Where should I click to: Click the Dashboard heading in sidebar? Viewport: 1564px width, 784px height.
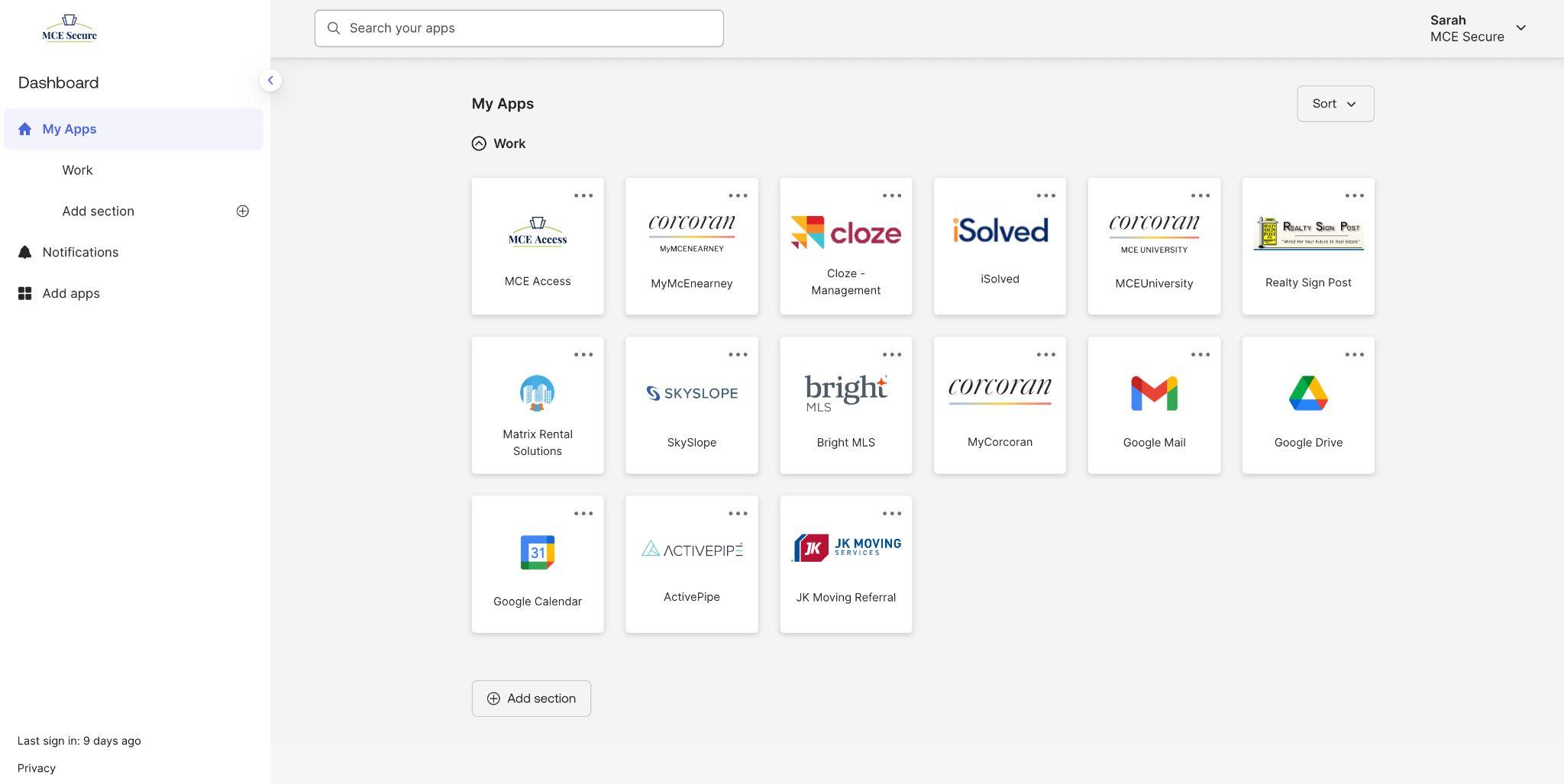tap(59, 82)
